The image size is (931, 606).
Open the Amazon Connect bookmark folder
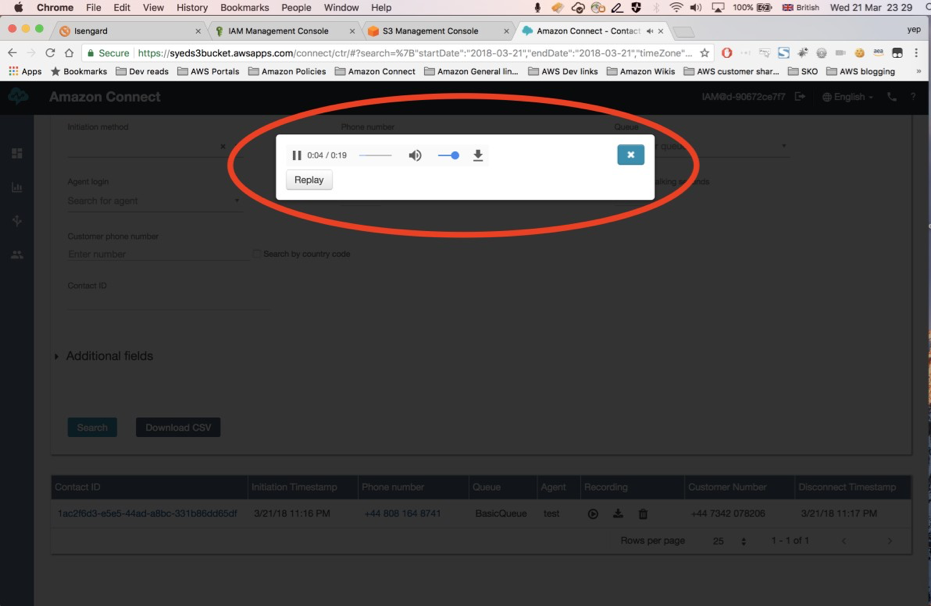coord(375,71)
